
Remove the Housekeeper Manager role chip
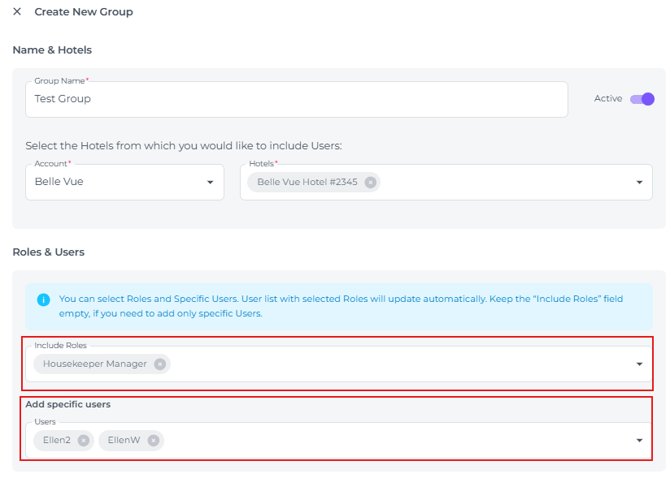tap(160, 364)
